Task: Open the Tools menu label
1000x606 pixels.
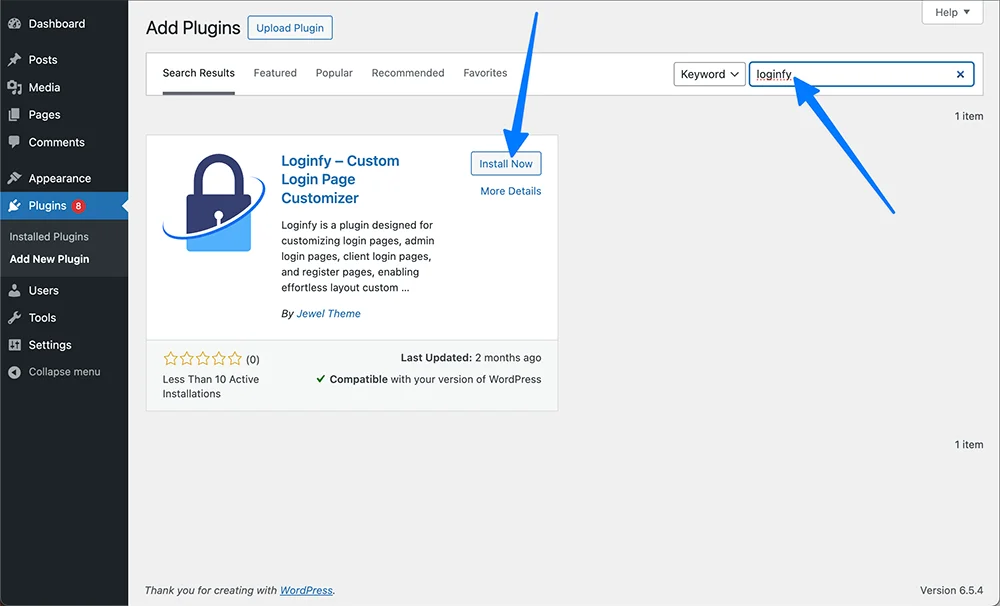Action: [x=42, y=318]
